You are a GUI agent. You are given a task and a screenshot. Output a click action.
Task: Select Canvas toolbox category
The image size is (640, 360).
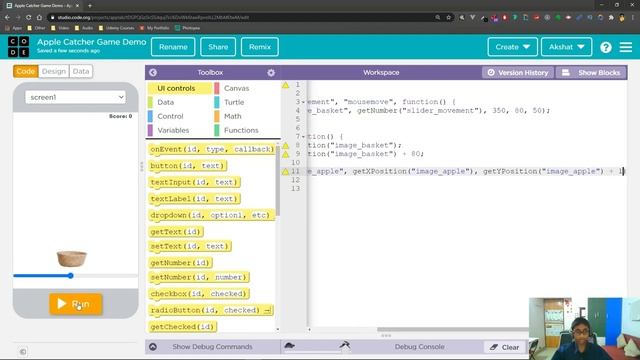(x=246, y=88)
